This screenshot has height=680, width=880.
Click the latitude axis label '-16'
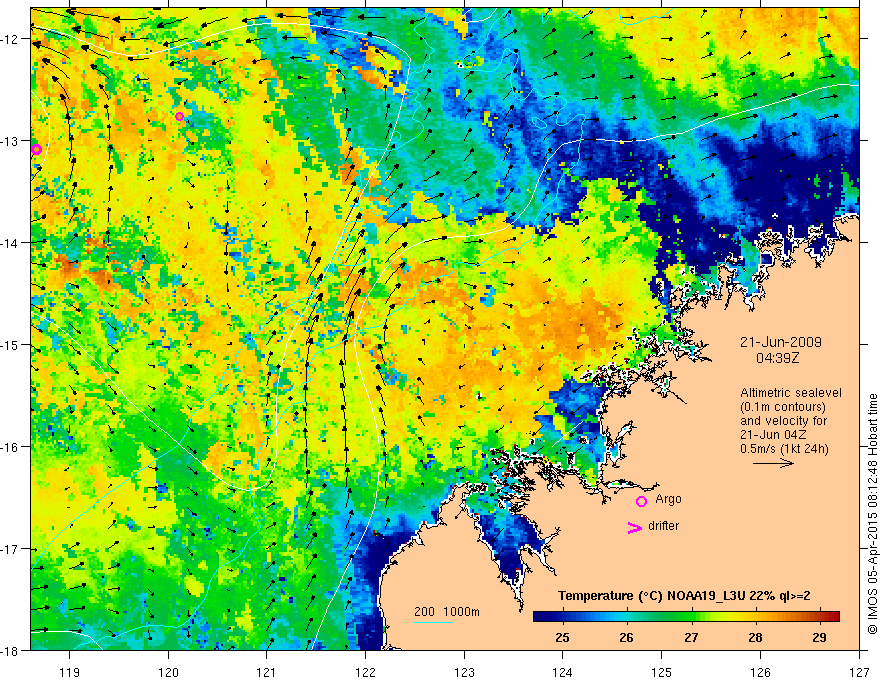tap(11, 447)
